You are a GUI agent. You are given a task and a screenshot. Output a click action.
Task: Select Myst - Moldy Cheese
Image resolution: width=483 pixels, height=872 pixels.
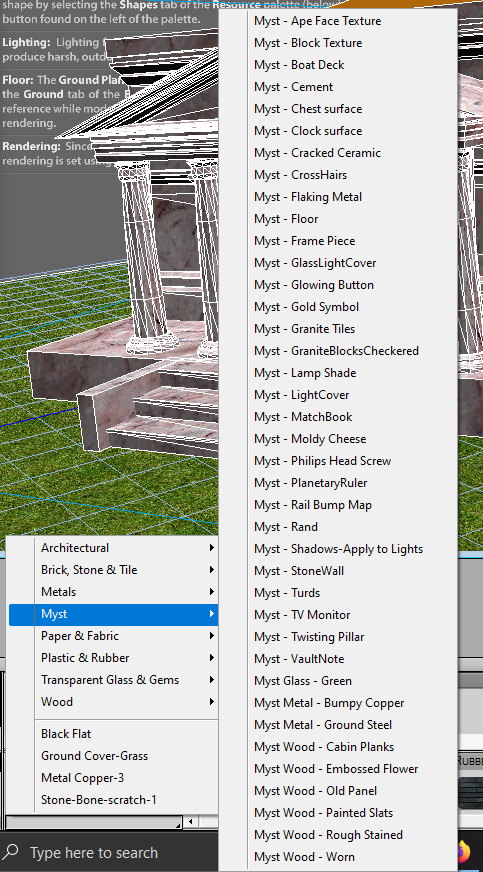[x=338, y=439]
